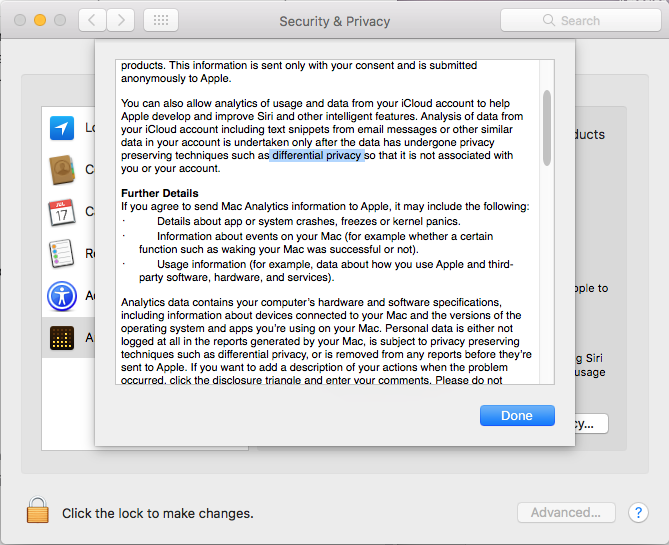Go back with the left arrow button
This screenshot has height=545, width=669.
(x=92, y=20)
